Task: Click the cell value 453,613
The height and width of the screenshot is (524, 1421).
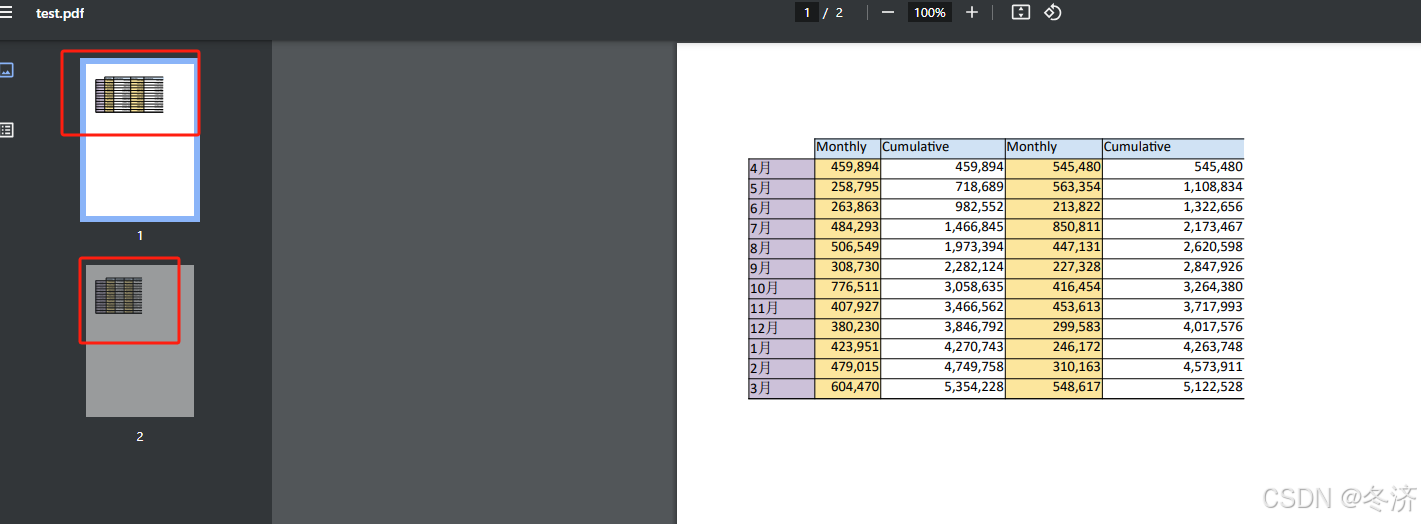Action: click(x=1076, y=307)
